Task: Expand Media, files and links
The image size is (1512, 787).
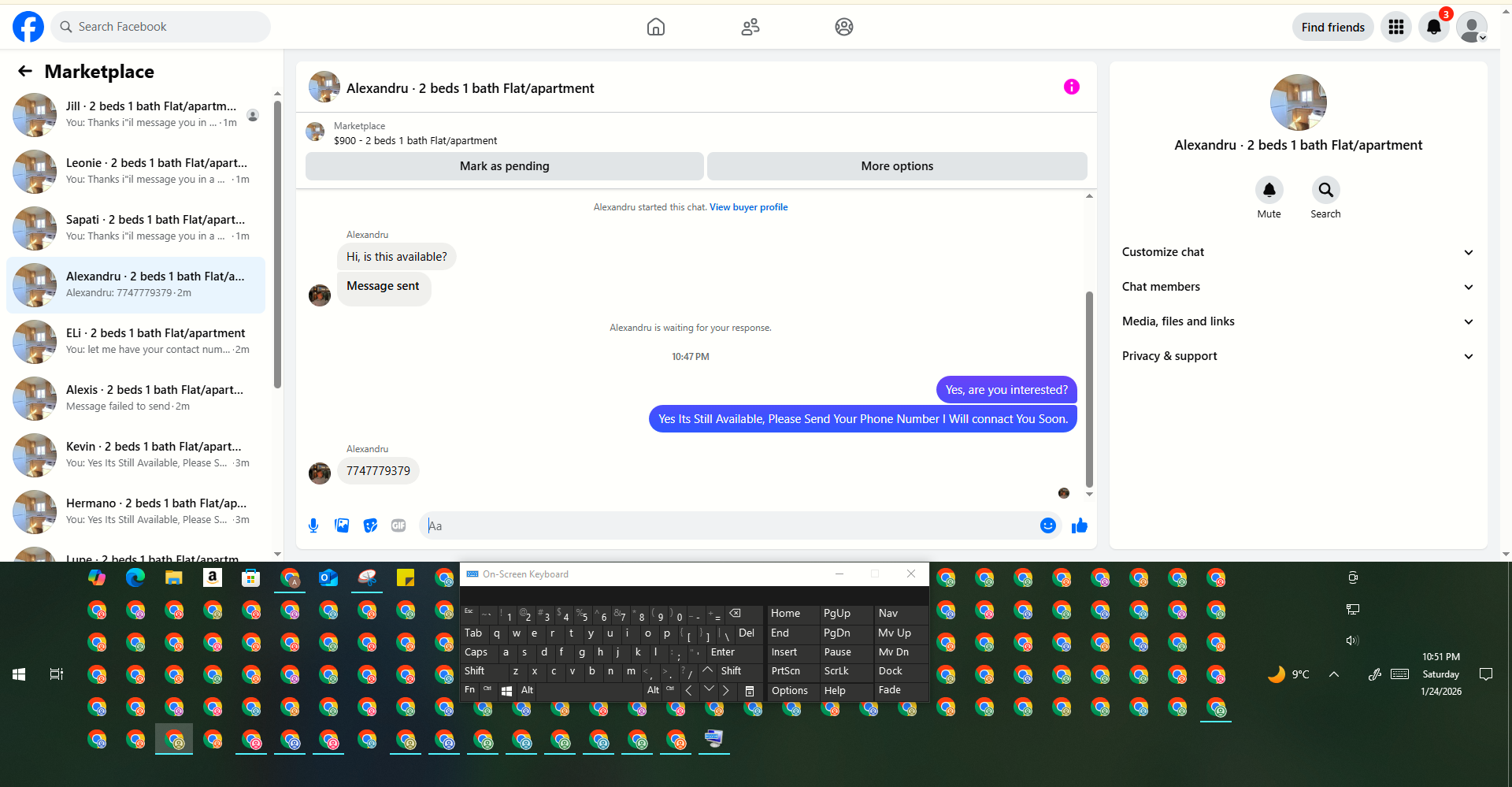Action: click(1298, 321)
